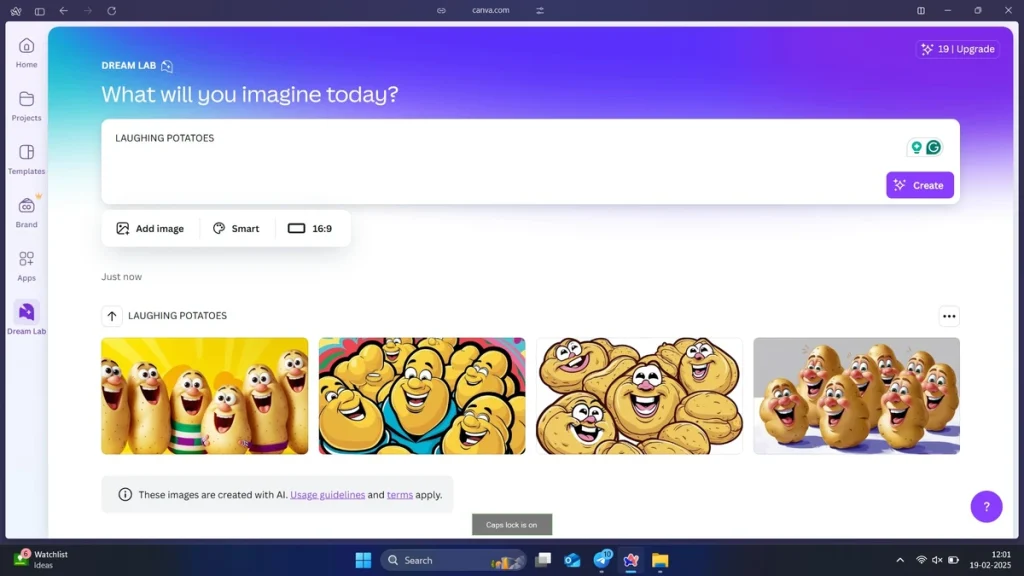1024x576 pixels.
Task: Show hidden system tray icons chevron
Action: (900, 560)
